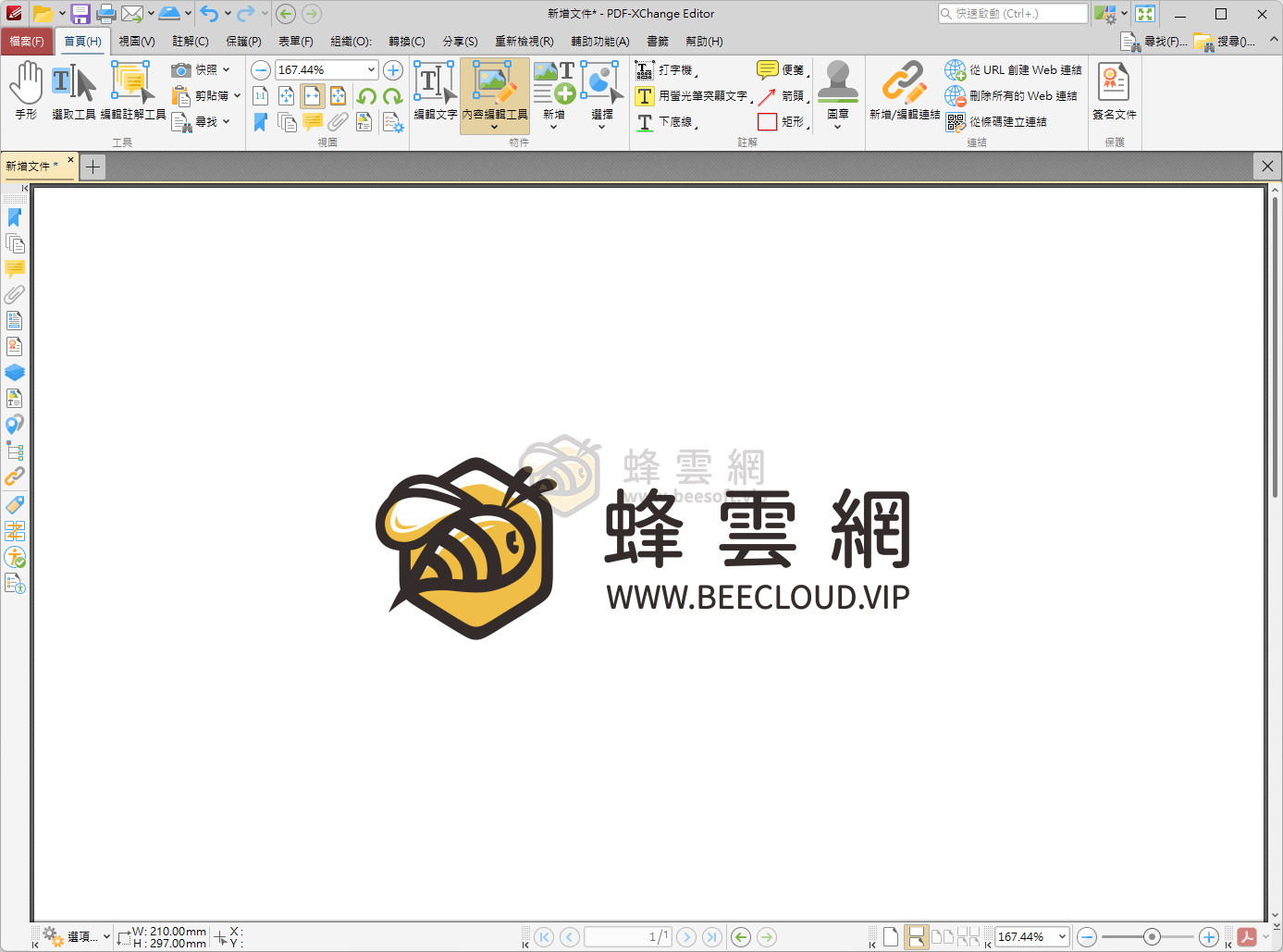Image resolution: width=1283 pixels, height=952 pixels.
Task: Switch to the 註解(C) ribbon tab
Action: click(191, 42)
